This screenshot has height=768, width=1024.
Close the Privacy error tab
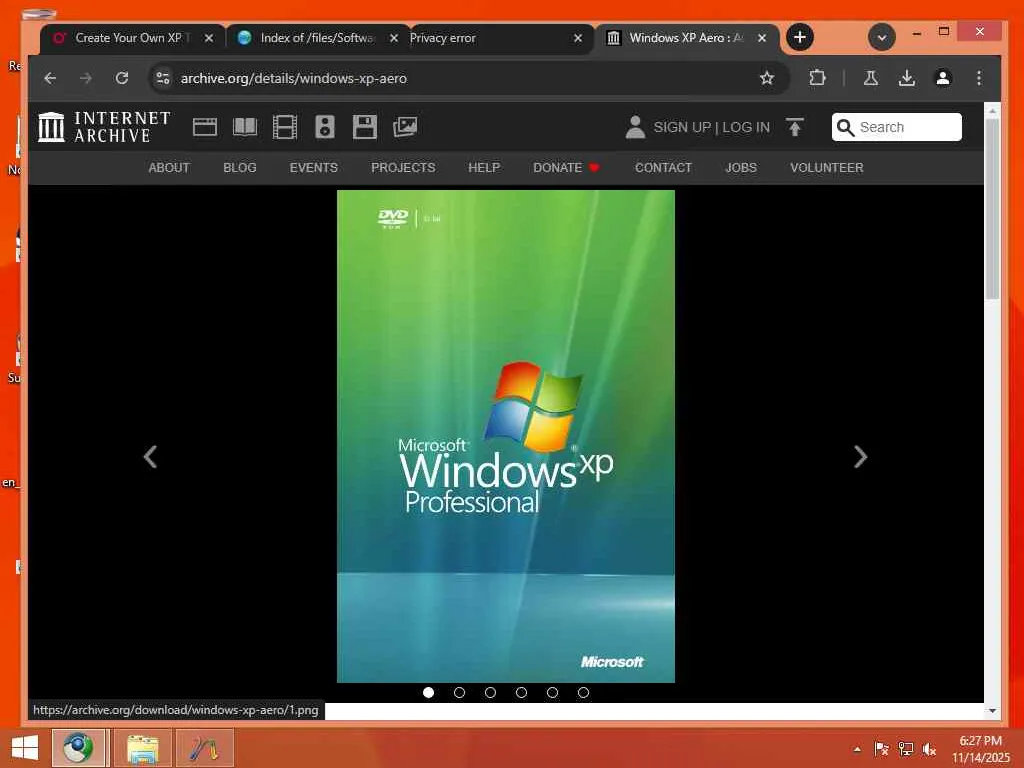[x=578, y=38]
